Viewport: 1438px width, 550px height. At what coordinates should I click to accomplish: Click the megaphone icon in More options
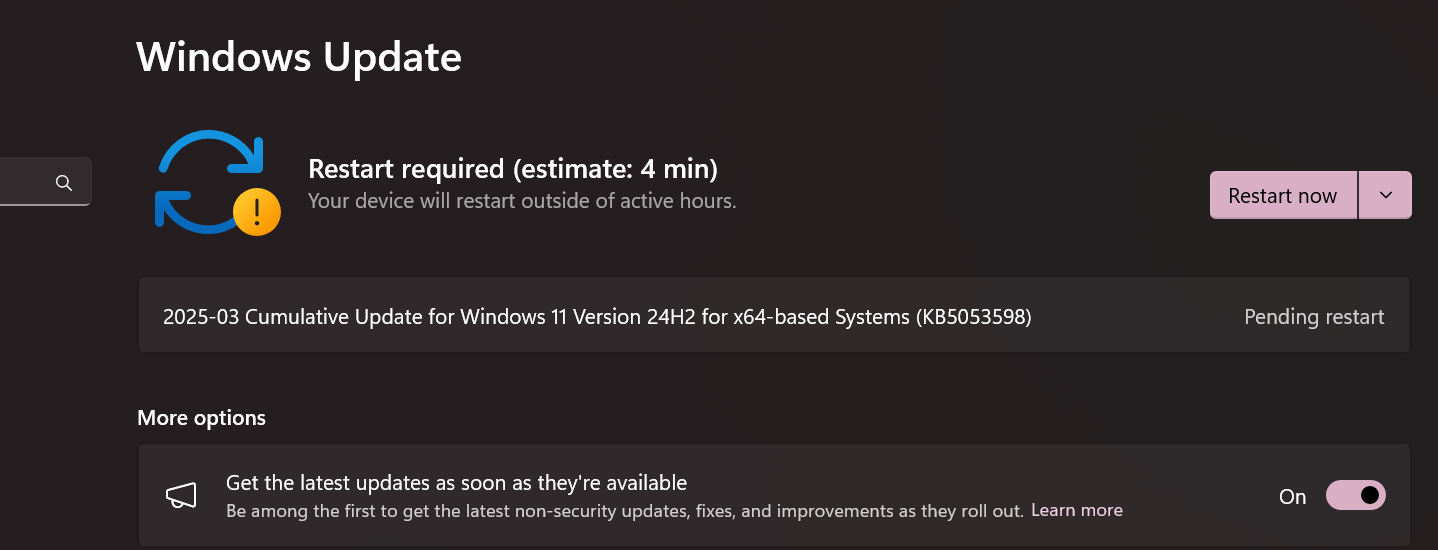click(x=181, y=495)
